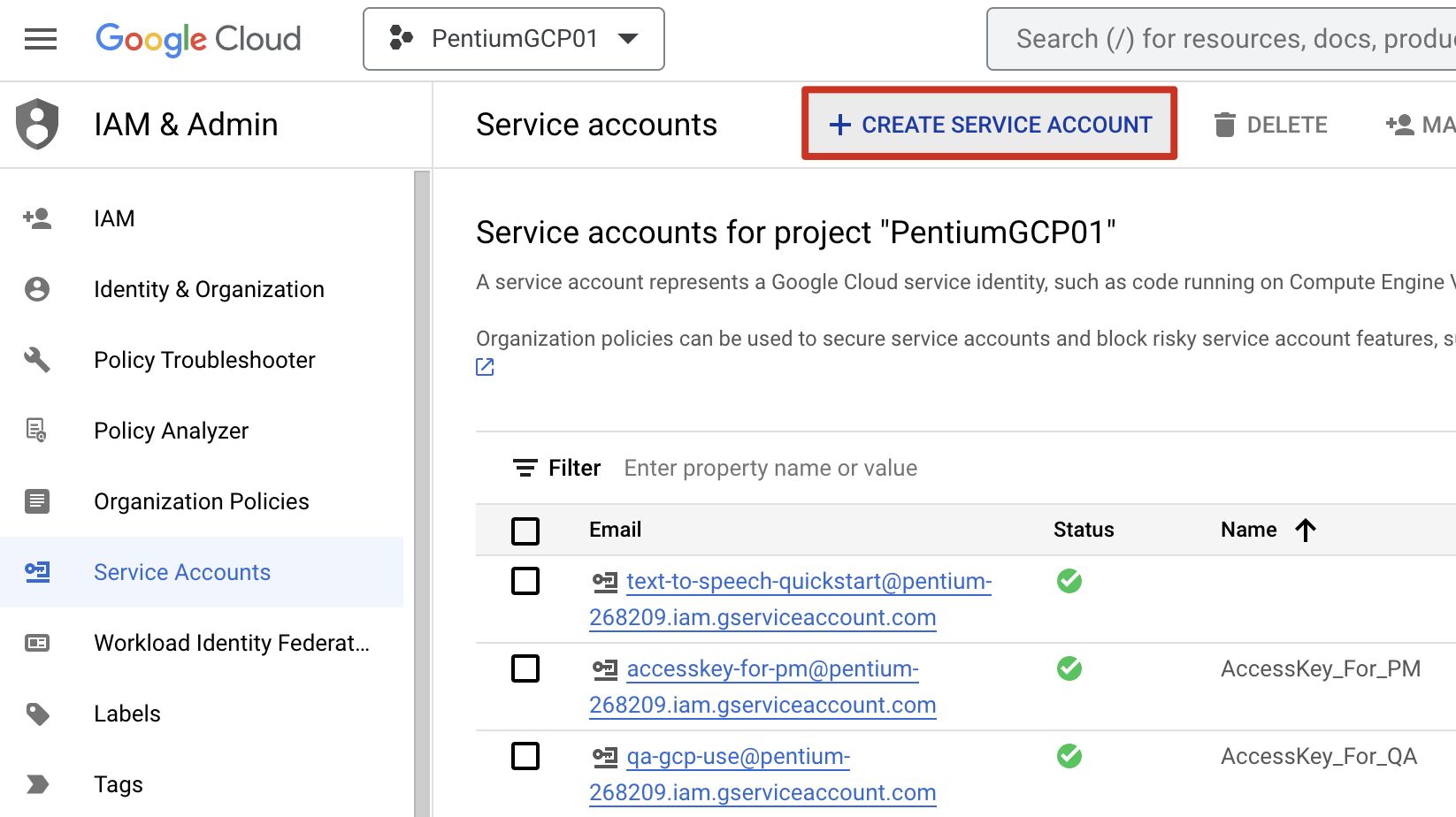The image size is (1456, 817).
Task: Open Policy Analyzer
Action: (x=171, y=431)
